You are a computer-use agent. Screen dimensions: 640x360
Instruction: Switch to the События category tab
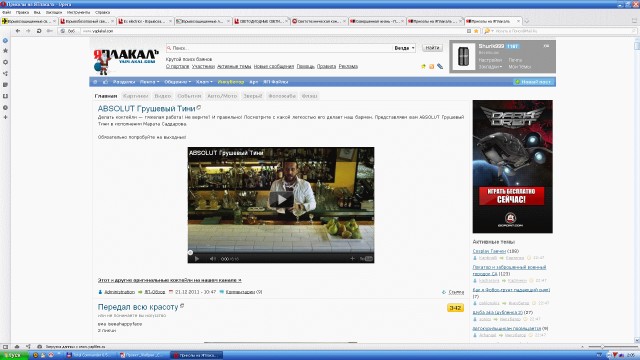click(189, 96)
